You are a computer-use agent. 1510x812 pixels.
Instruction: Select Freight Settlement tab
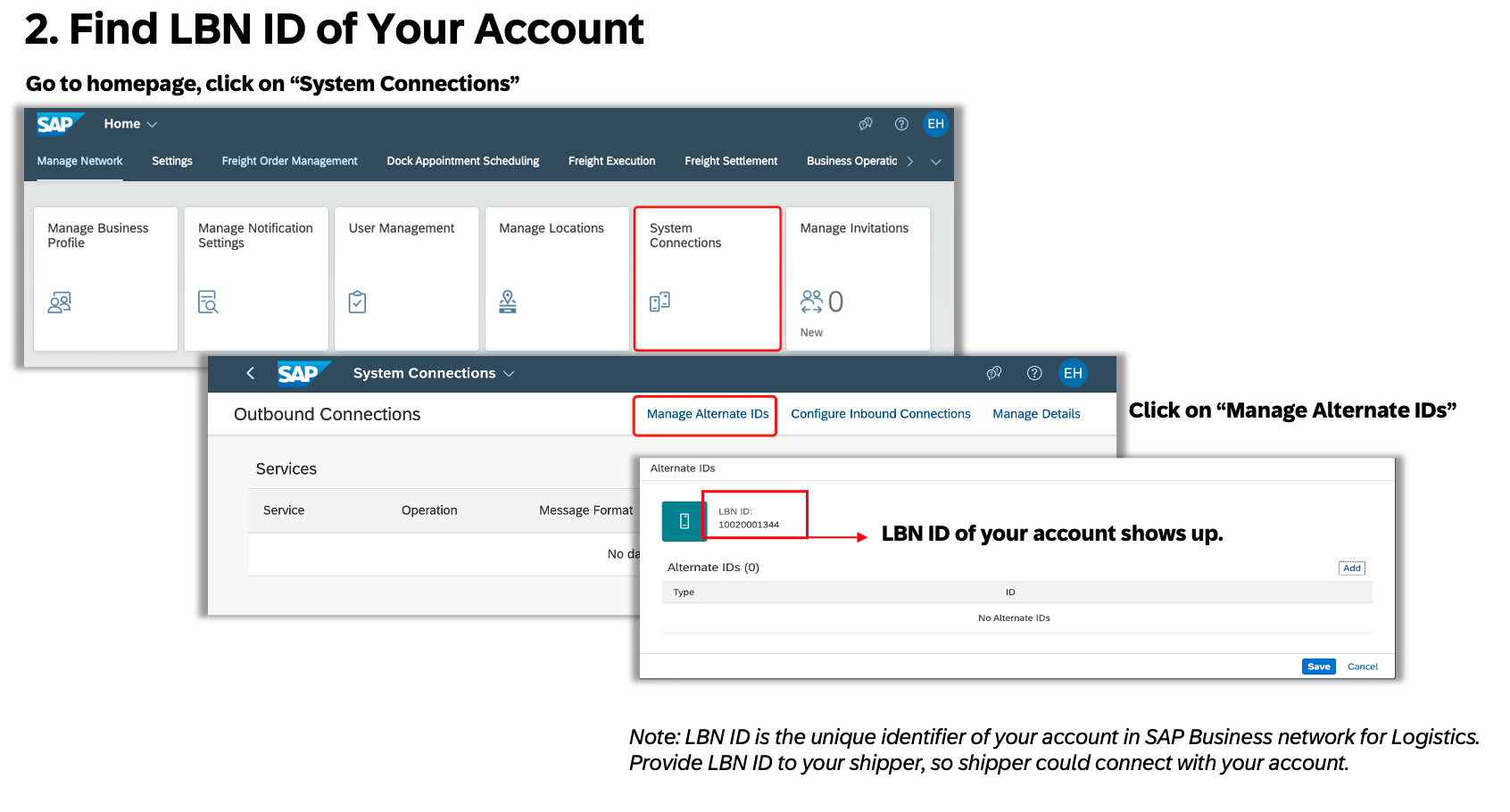[x=731, y=161]
